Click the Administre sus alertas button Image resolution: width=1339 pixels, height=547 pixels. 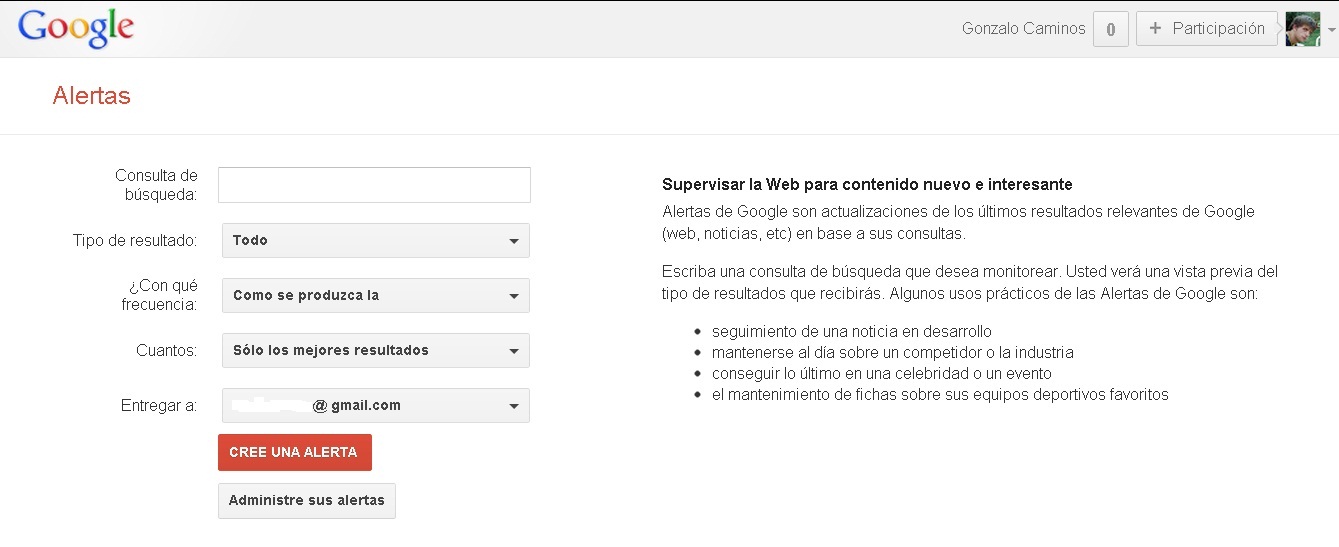pyautogui.click(x=307, y=500)
